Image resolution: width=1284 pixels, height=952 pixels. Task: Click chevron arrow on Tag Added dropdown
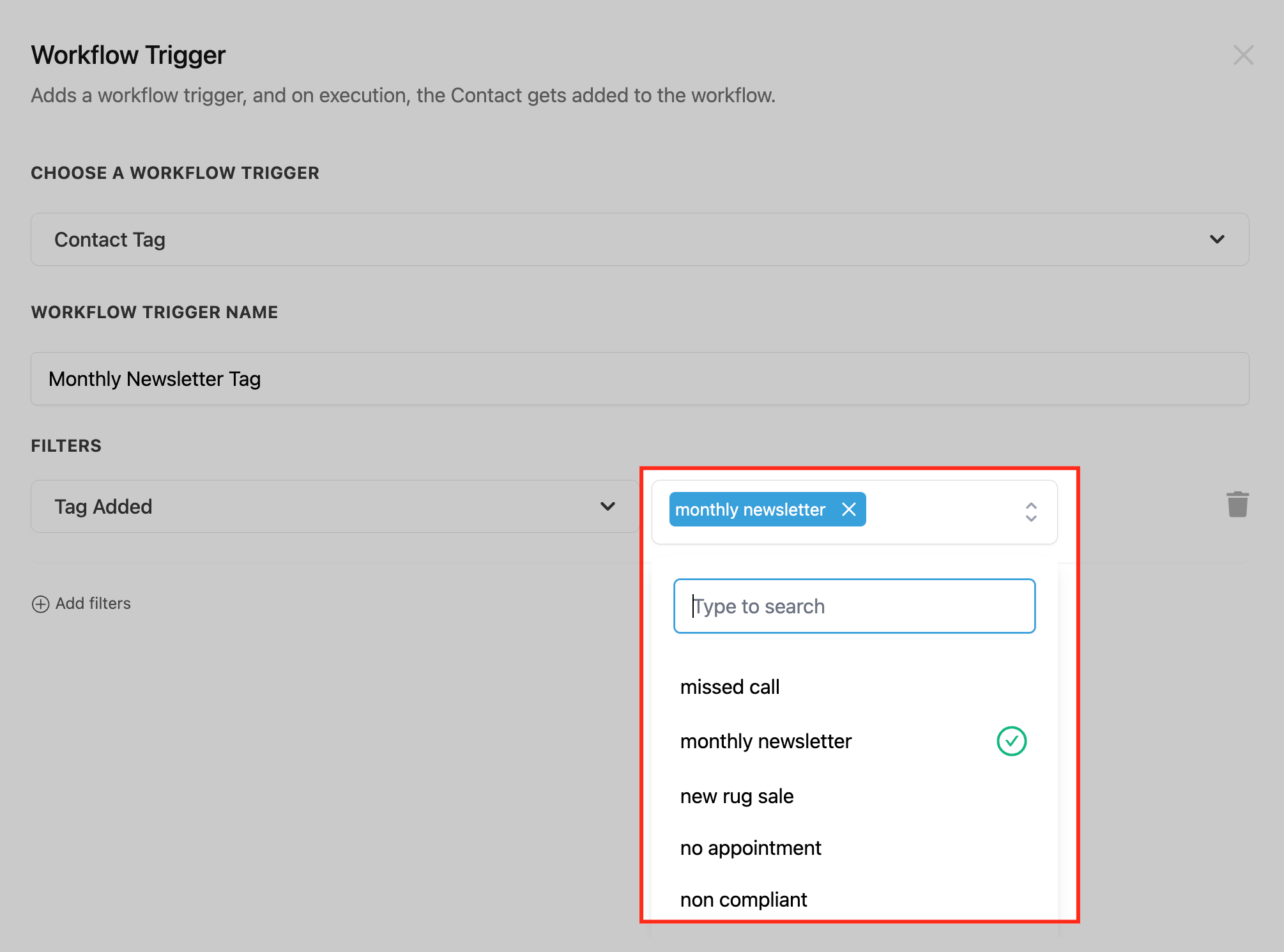coord(608,507)
